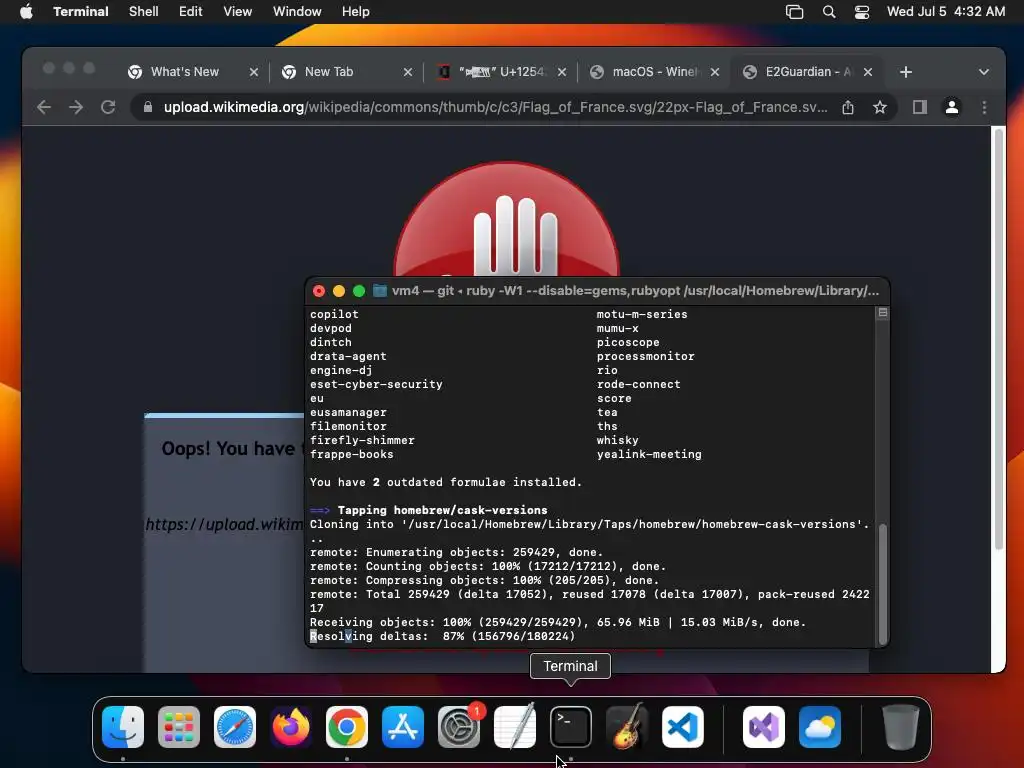Open the Terminal application menu
Screen dimensions: 1024x768
pos(80,12)
